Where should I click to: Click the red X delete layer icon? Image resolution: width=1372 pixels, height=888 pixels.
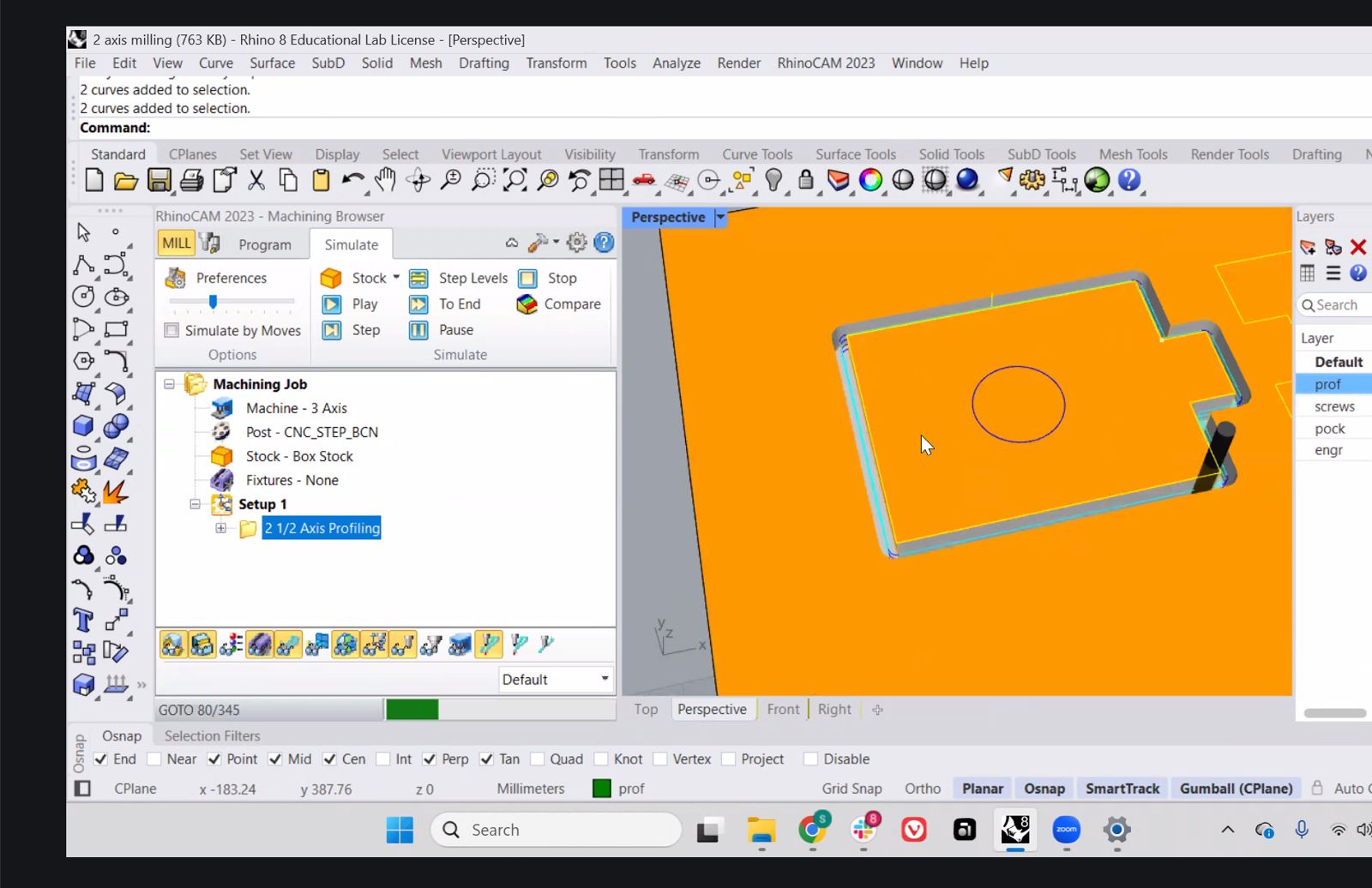[1358, 248]
